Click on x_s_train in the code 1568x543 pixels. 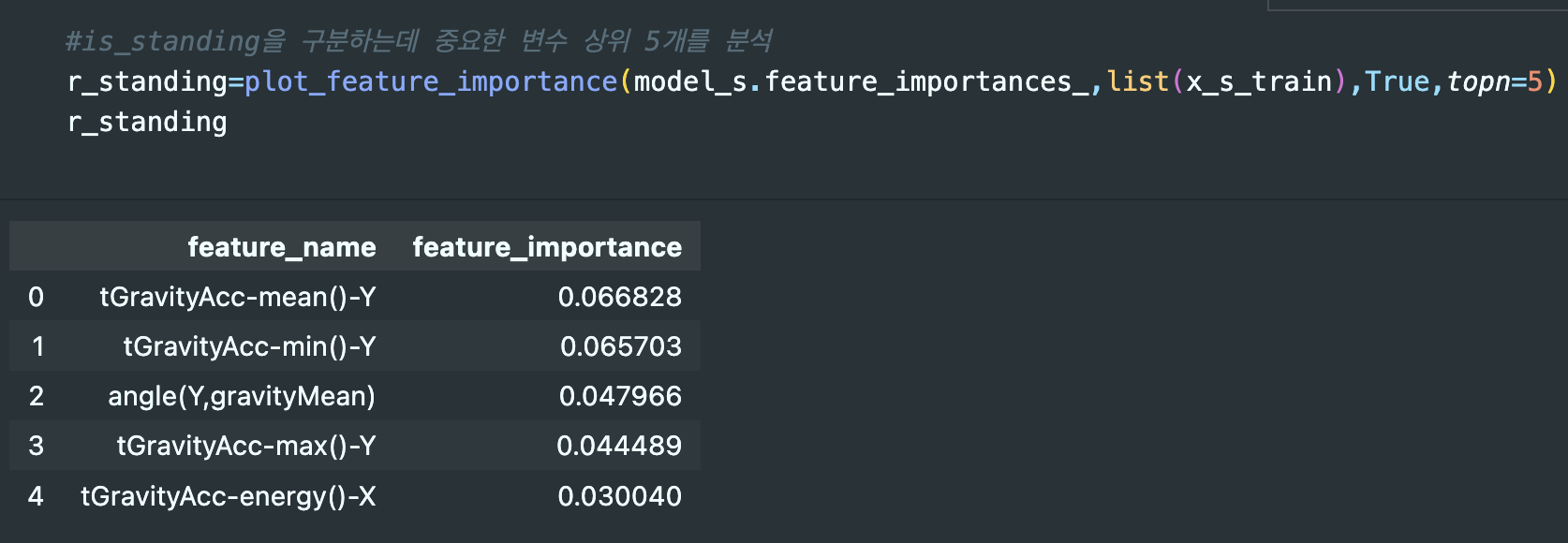(1259, 82)
